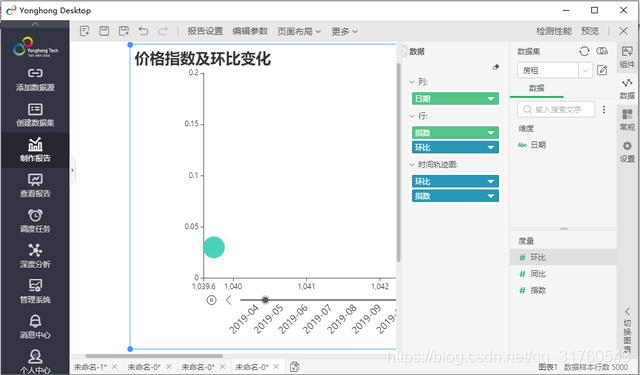Open the 房租 dataset combo box
The image size is (640, 375).
pos(554,70)
